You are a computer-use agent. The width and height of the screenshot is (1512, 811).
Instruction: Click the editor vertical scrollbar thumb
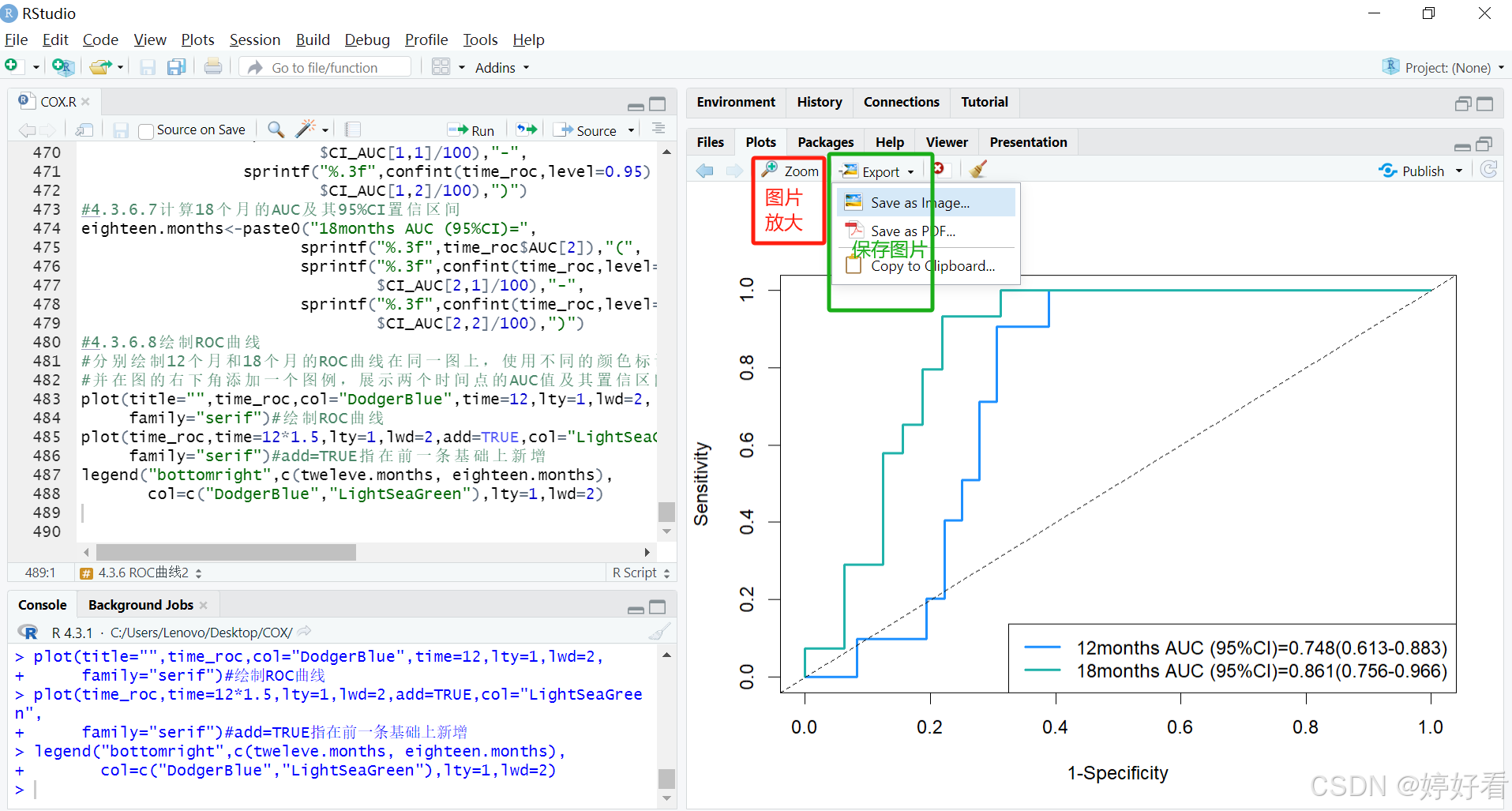pyautogui.click(x=666, y=511)
